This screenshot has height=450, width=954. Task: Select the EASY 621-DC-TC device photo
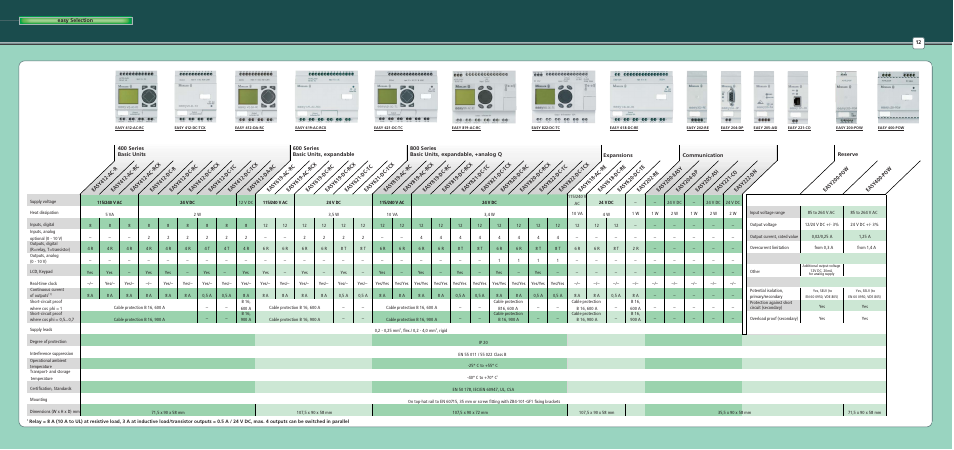tap(406, 97)
